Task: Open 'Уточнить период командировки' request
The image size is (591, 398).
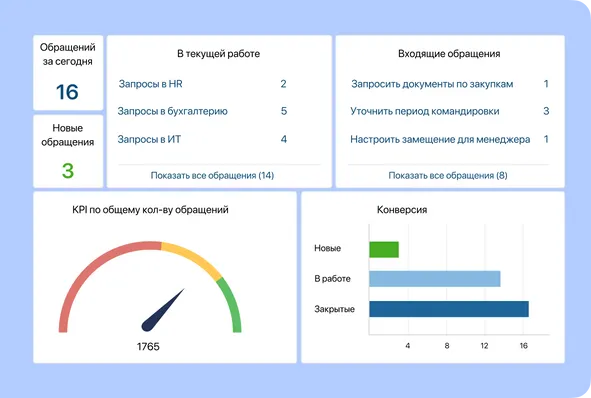Action: tap(425, 111)
